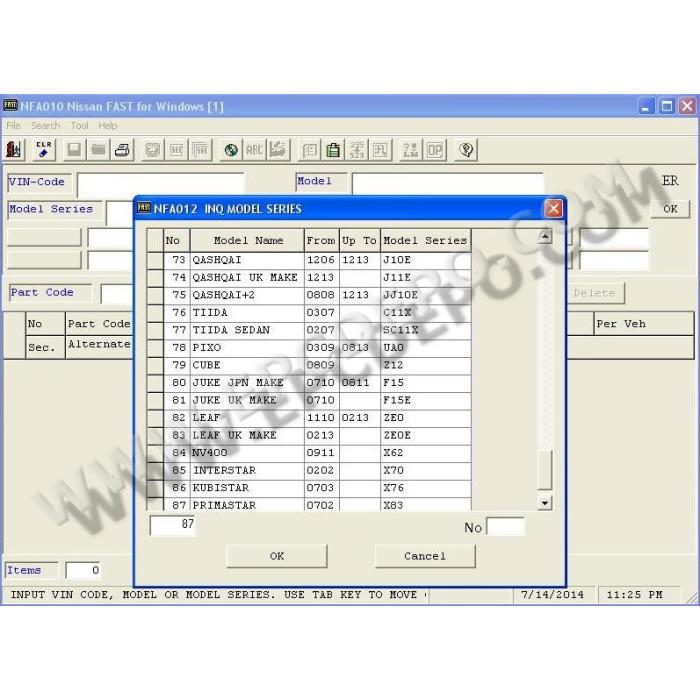Select row 79 CUBE

click(309, 365)
